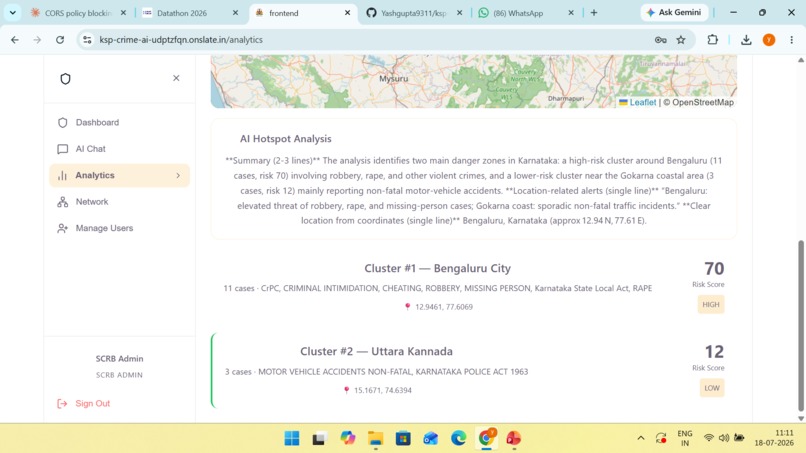
Task: Open Manage Users in the sidebar
Action: pos(119,228)
